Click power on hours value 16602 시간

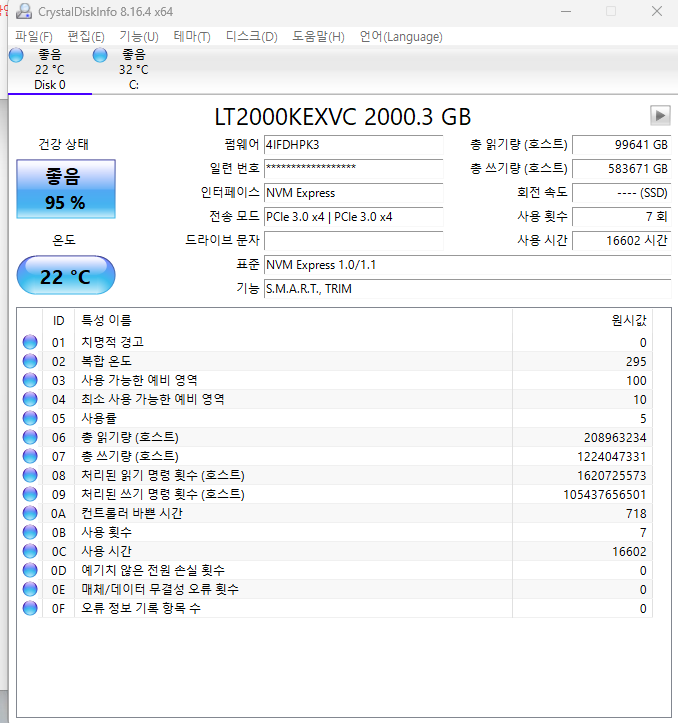click(x=621, y=241)
